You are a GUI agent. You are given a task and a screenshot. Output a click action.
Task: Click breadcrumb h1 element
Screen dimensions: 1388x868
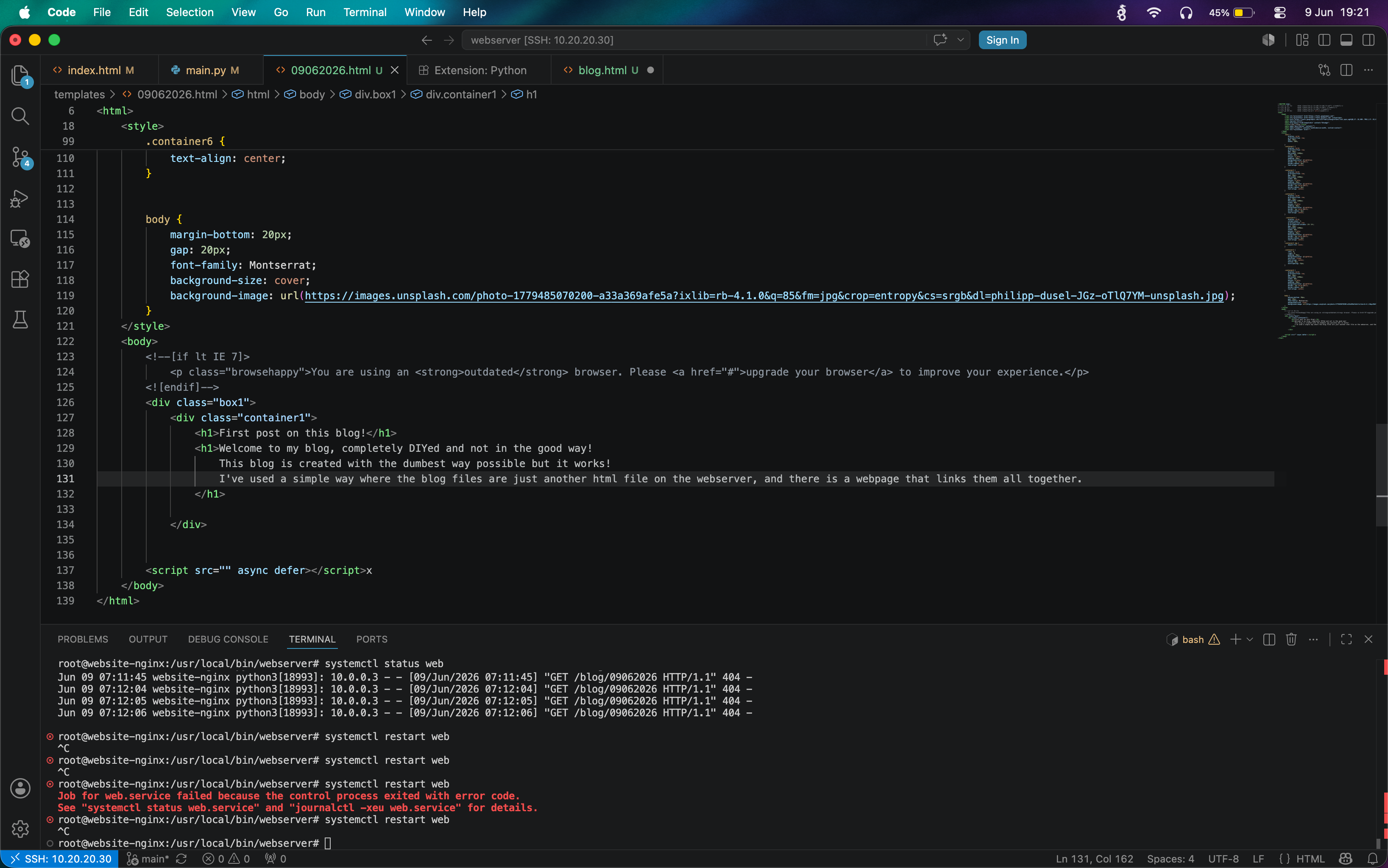(531, 94)
